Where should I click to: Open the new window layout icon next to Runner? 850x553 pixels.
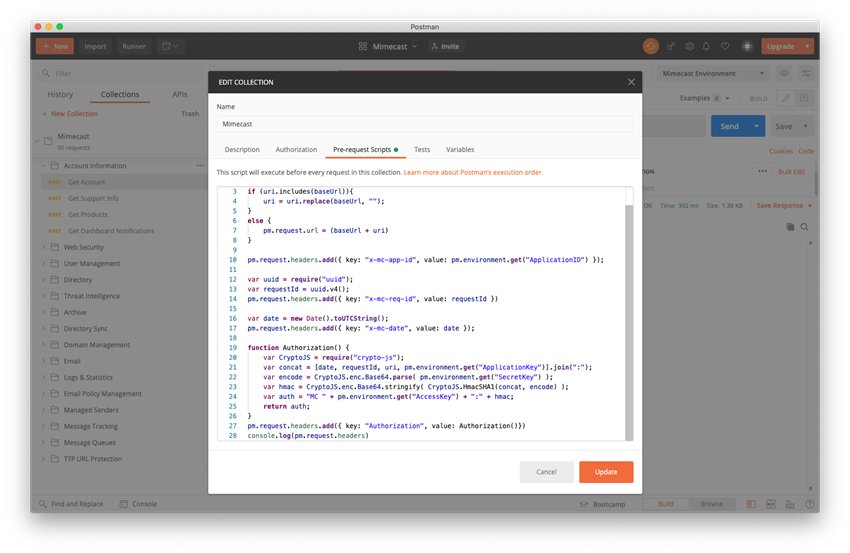coord(170,47)
